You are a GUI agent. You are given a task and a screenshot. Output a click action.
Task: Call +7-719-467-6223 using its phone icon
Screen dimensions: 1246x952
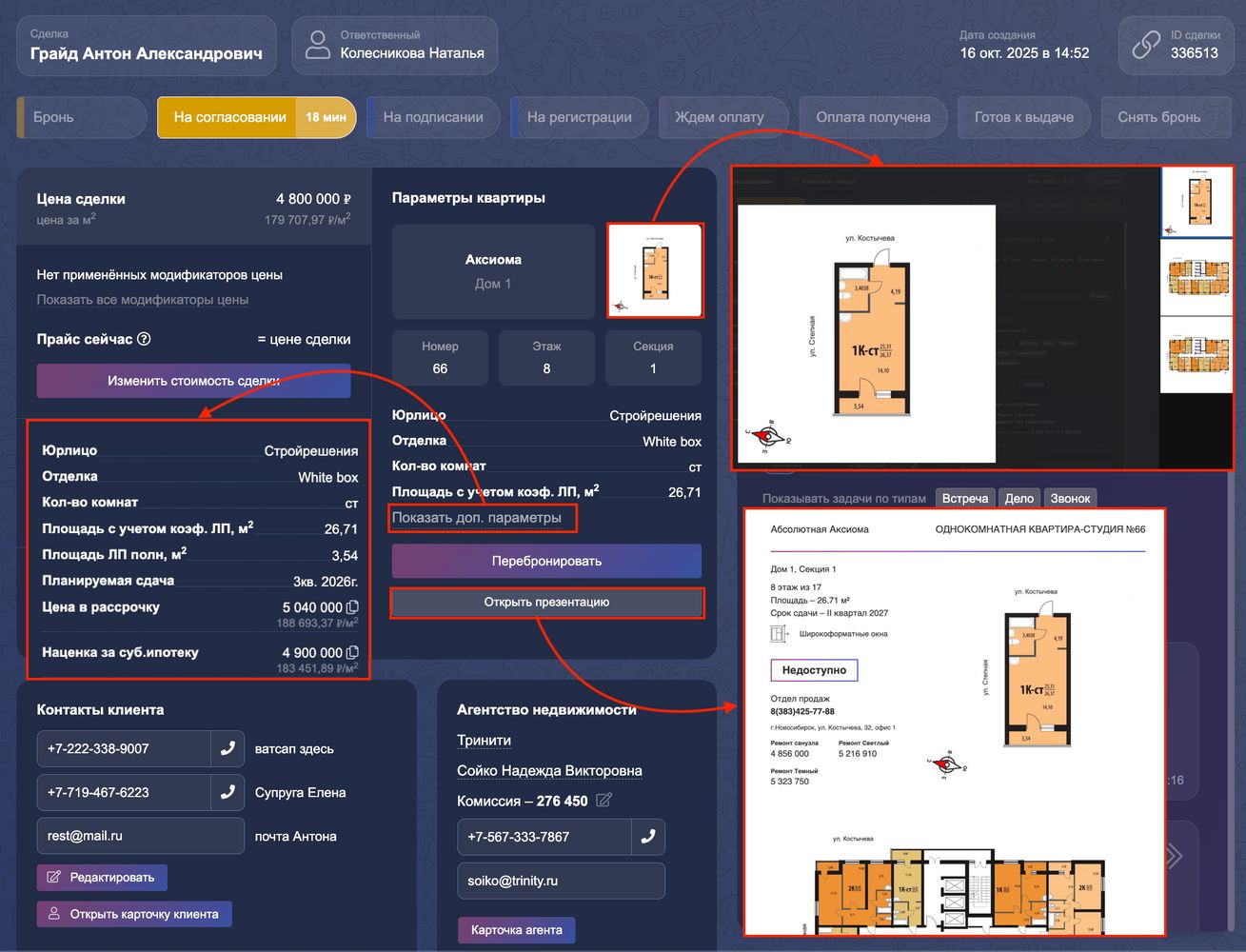[227, 792]
